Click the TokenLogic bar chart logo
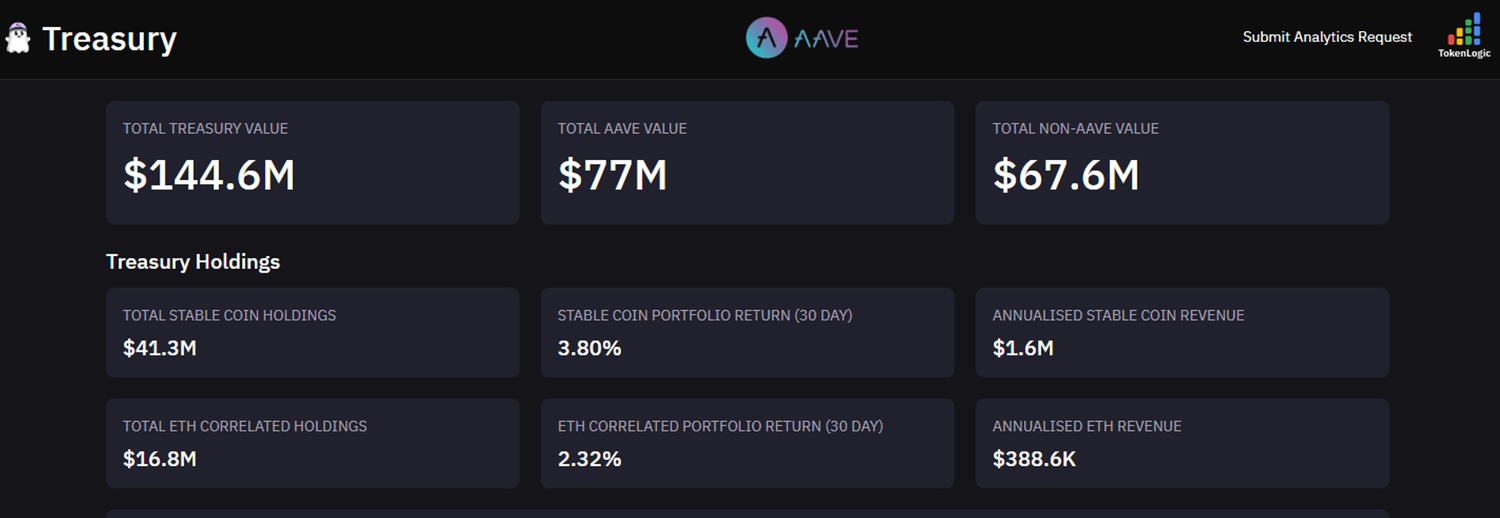The width and height of the screenshot is (1500, 518). (1465, 30)
